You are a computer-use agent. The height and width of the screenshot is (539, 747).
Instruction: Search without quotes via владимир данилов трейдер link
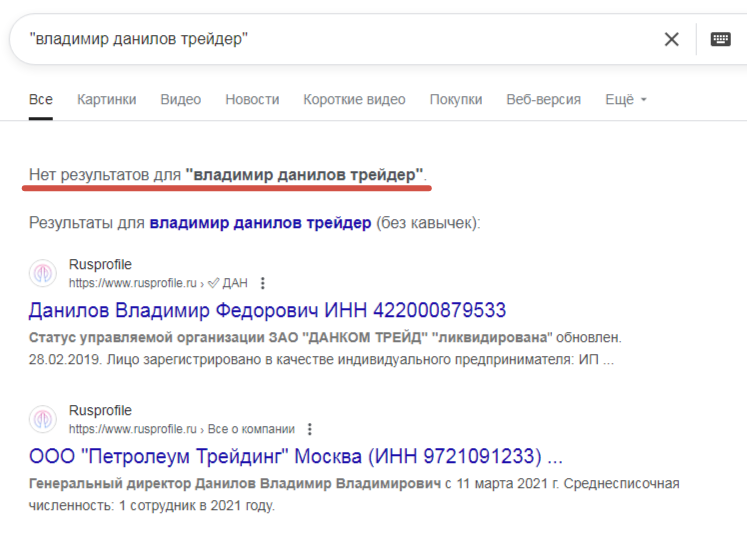(260, 223)
